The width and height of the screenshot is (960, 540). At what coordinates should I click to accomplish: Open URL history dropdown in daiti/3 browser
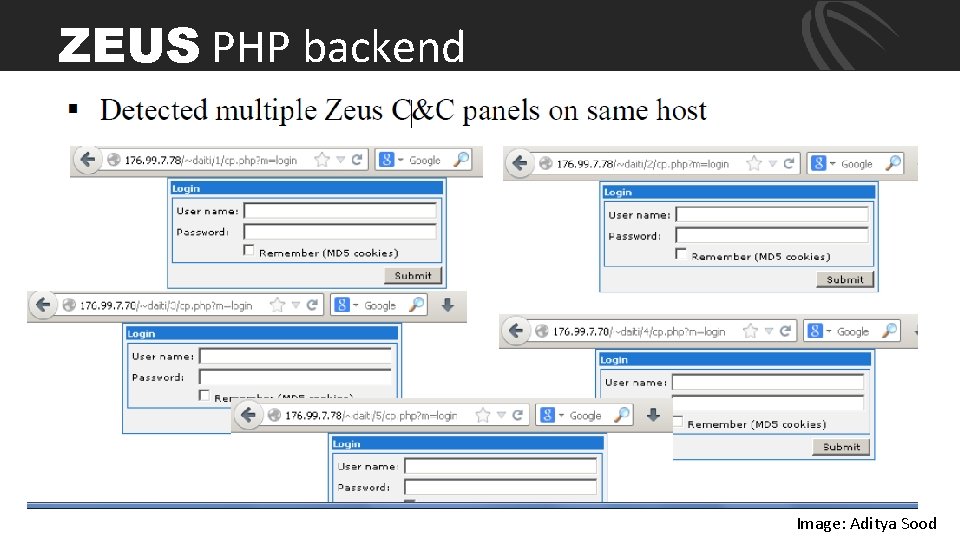296,305
